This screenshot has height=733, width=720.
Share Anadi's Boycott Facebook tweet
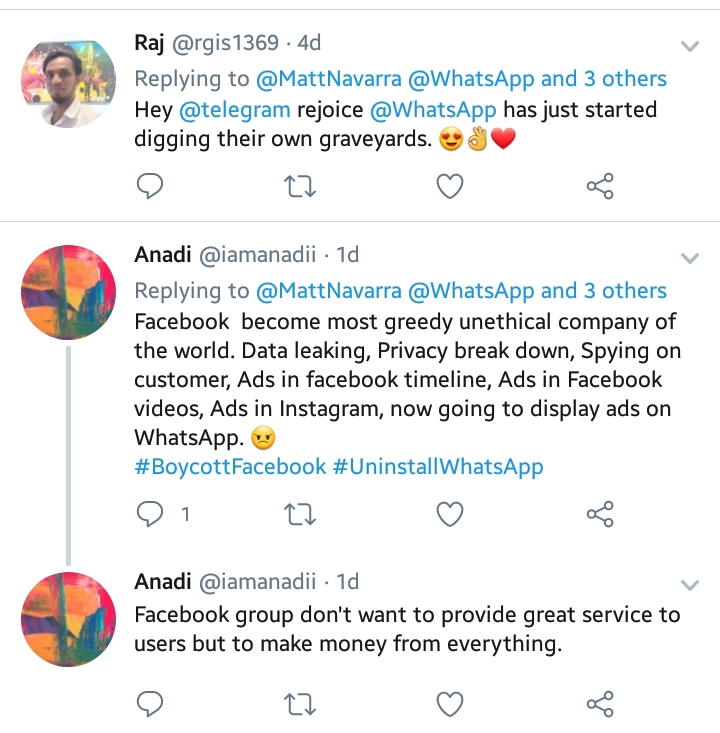pos(600,514)
